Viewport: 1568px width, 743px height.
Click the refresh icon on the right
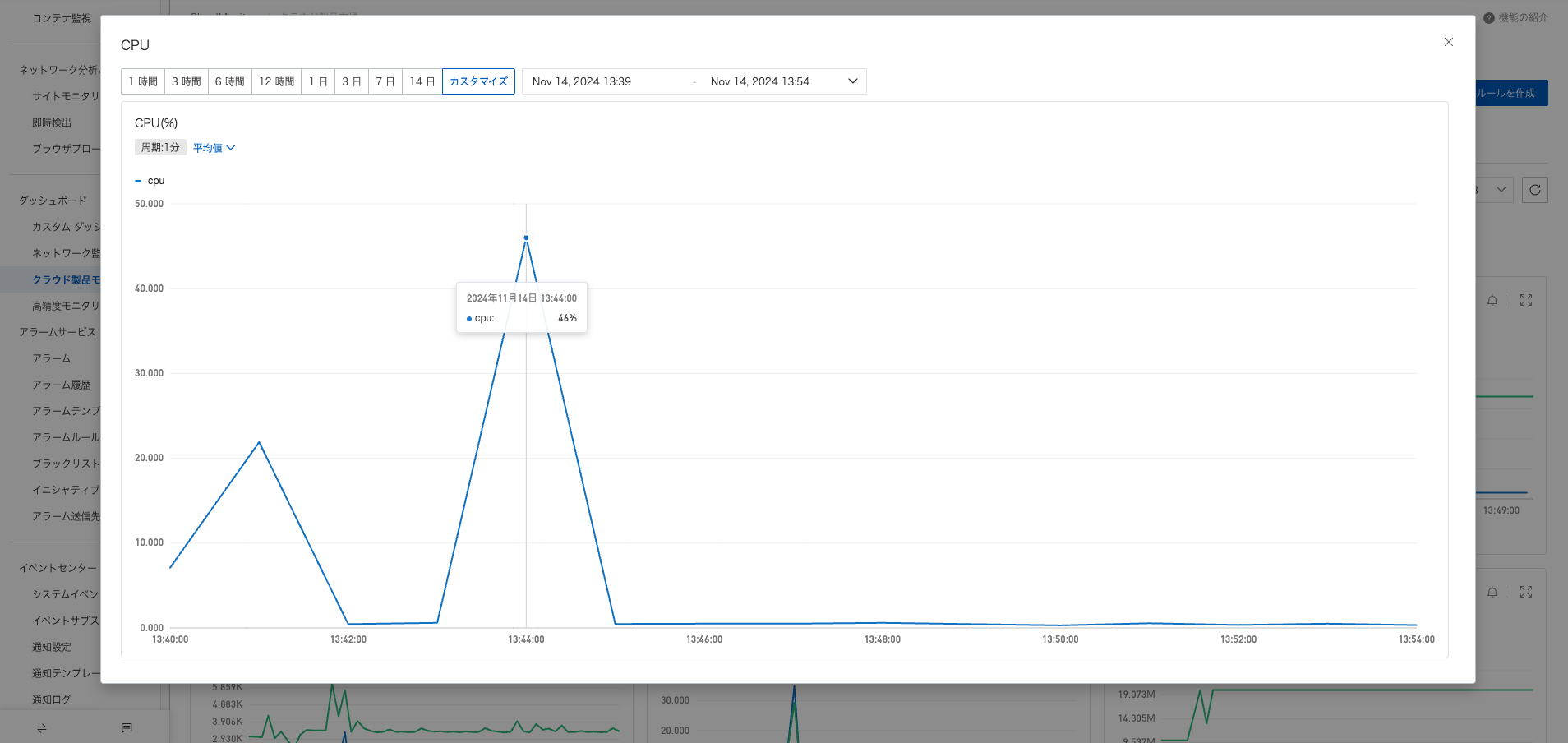click(1535, 190)
